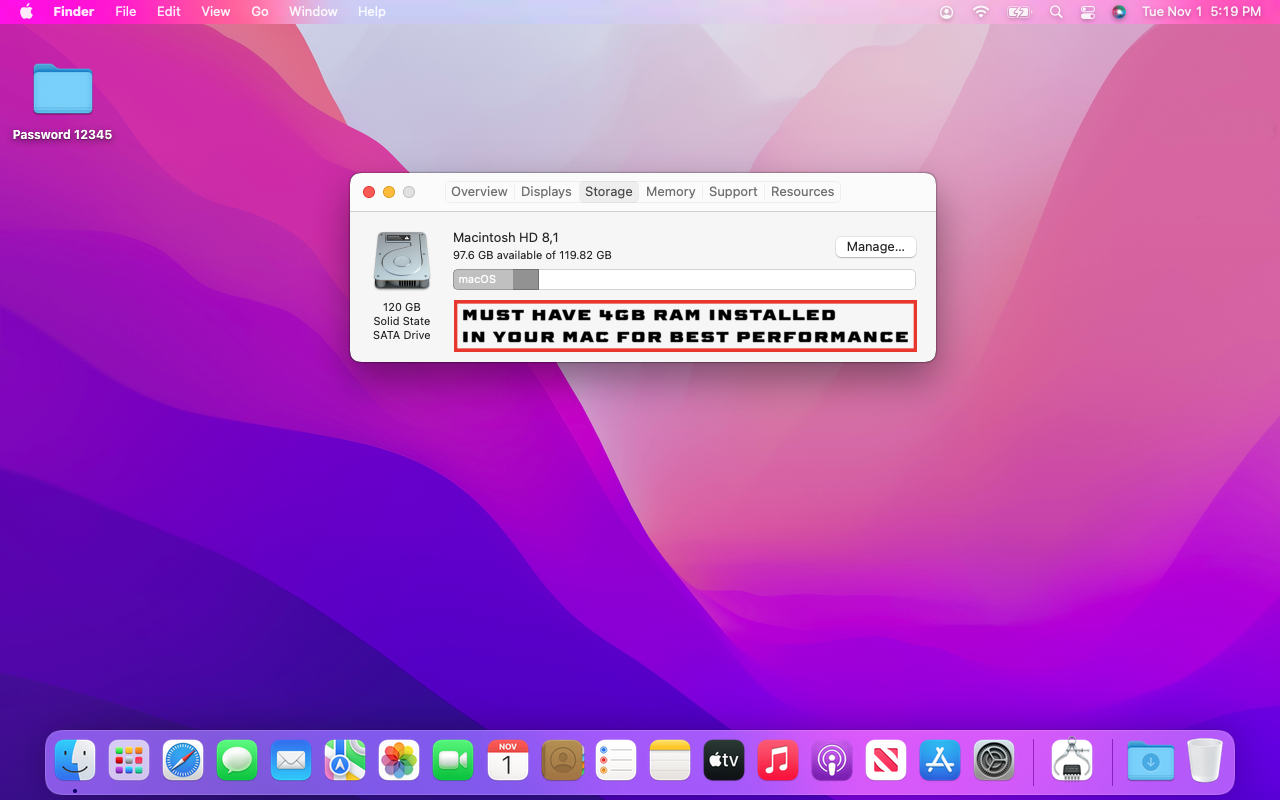Open Downloads folder in the Dock
Screen dimensions: 1280x800
(x=1150, y=760)
